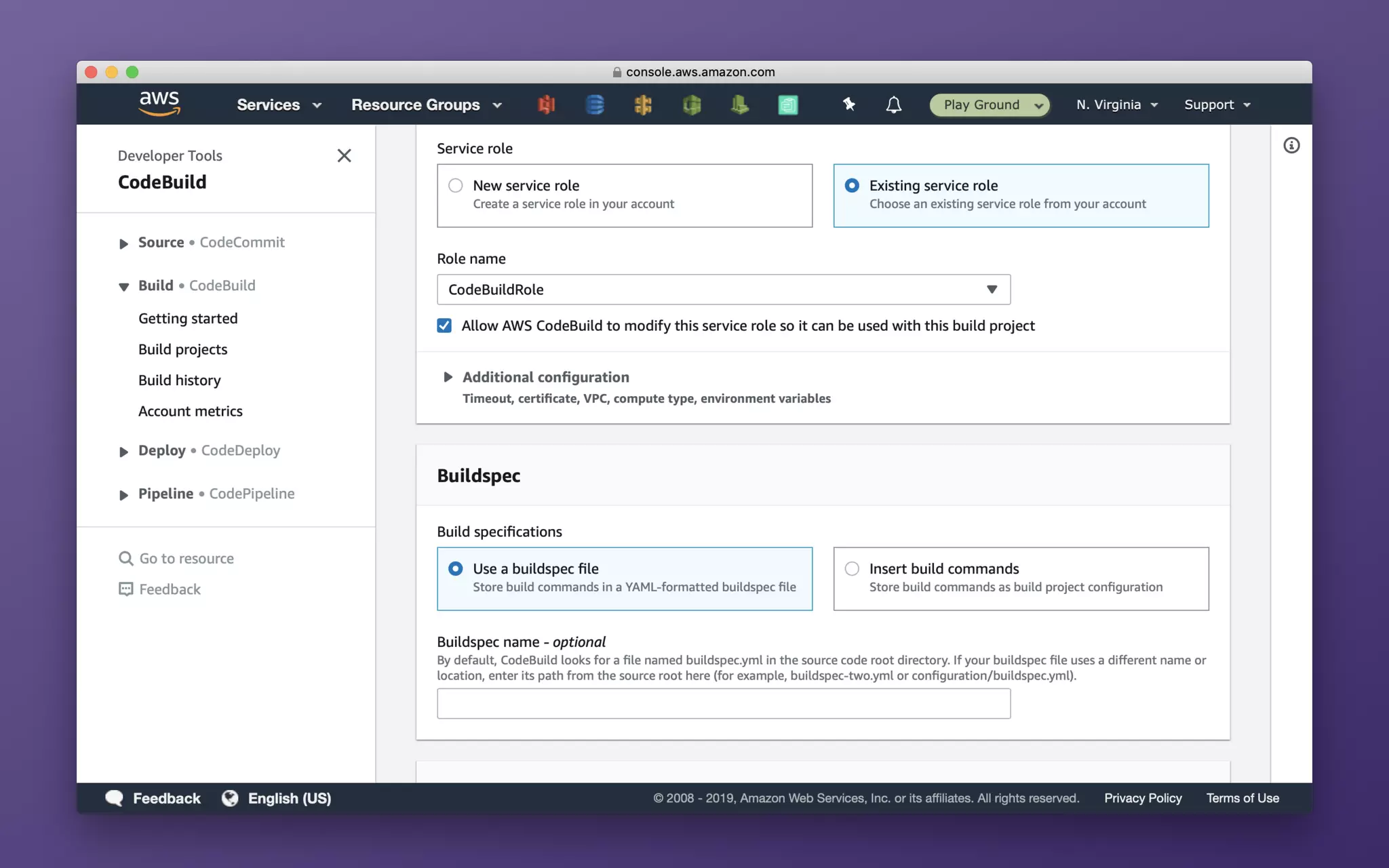Open the Privacy Policy link
Screen dimensions: 1389x868
[x=1142, y=798]
